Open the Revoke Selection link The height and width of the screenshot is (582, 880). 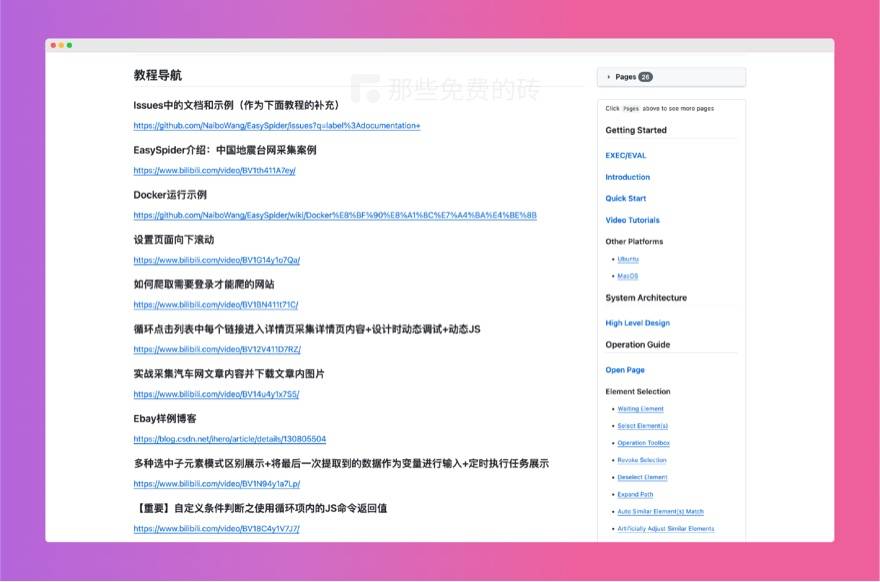pos(642,460)
